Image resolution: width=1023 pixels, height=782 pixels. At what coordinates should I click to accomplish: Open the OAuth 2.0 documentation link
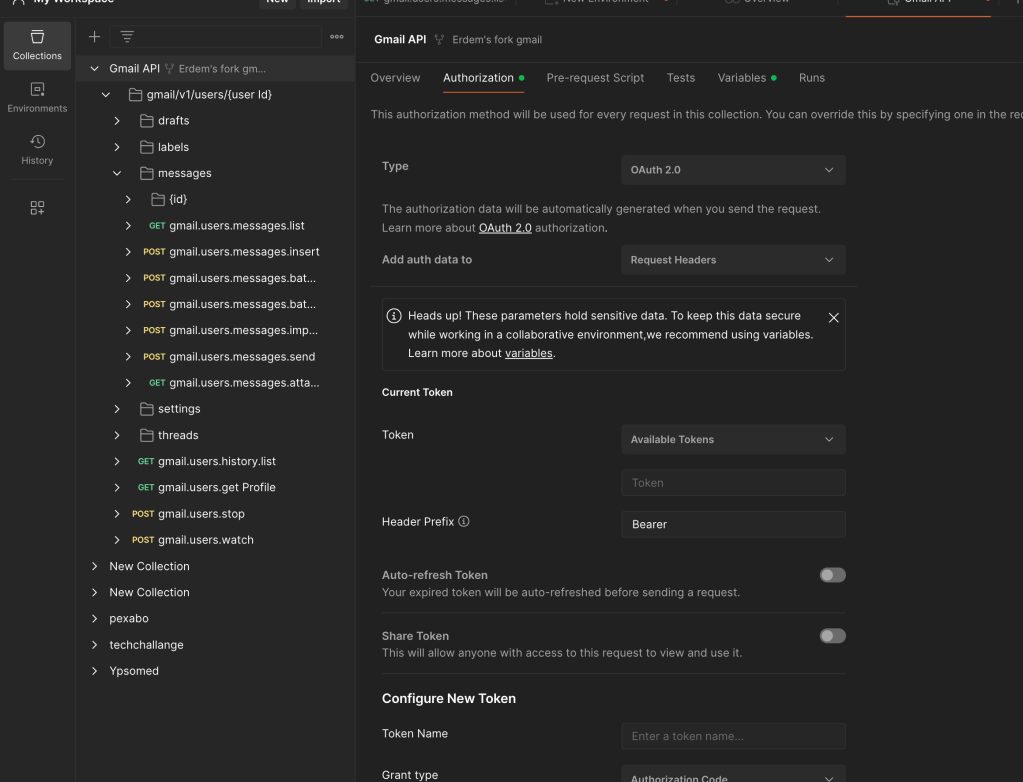(x=505, y=228)
